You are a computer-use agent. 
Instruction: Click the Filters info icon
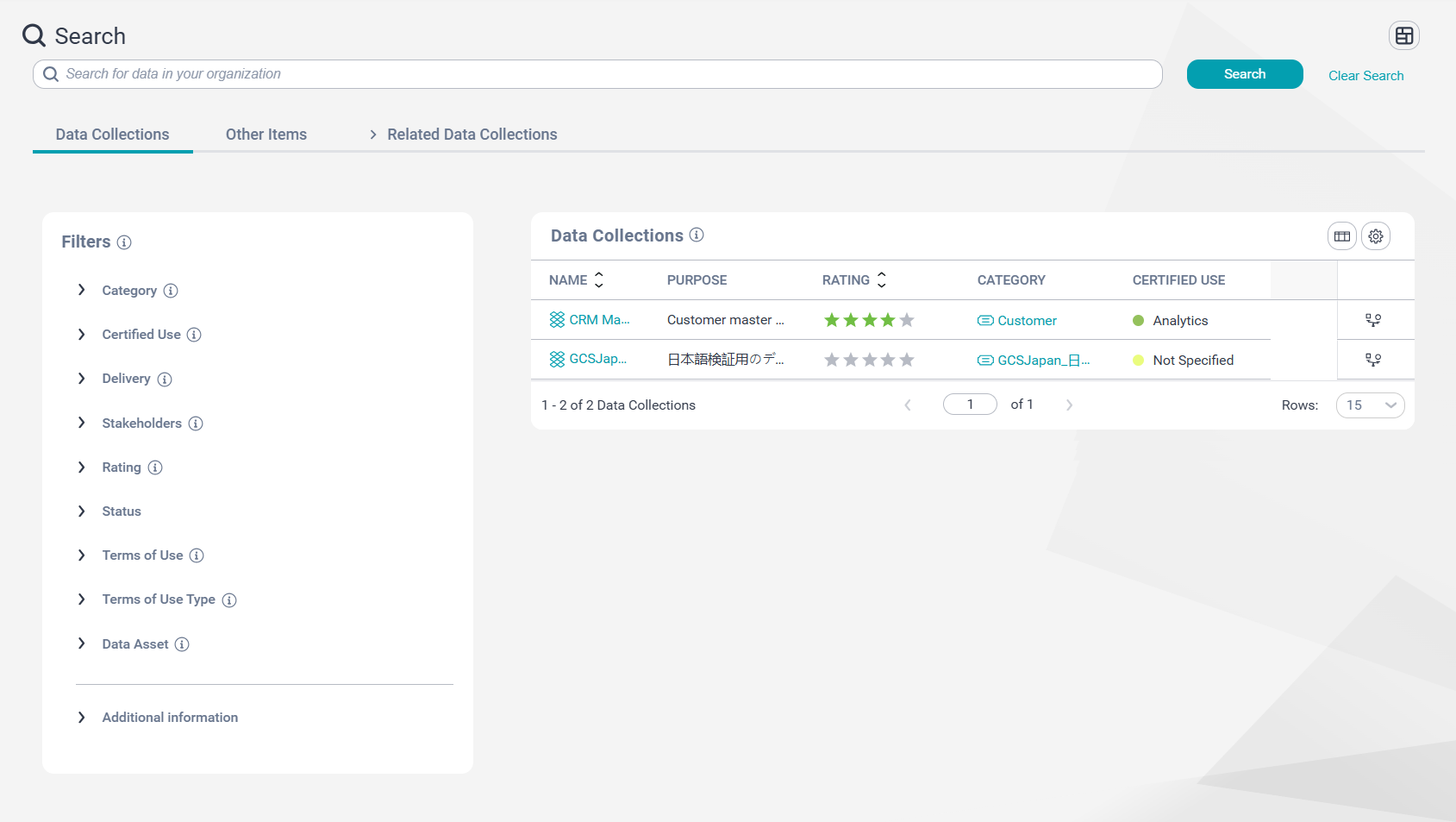click(x=124, y=242)
